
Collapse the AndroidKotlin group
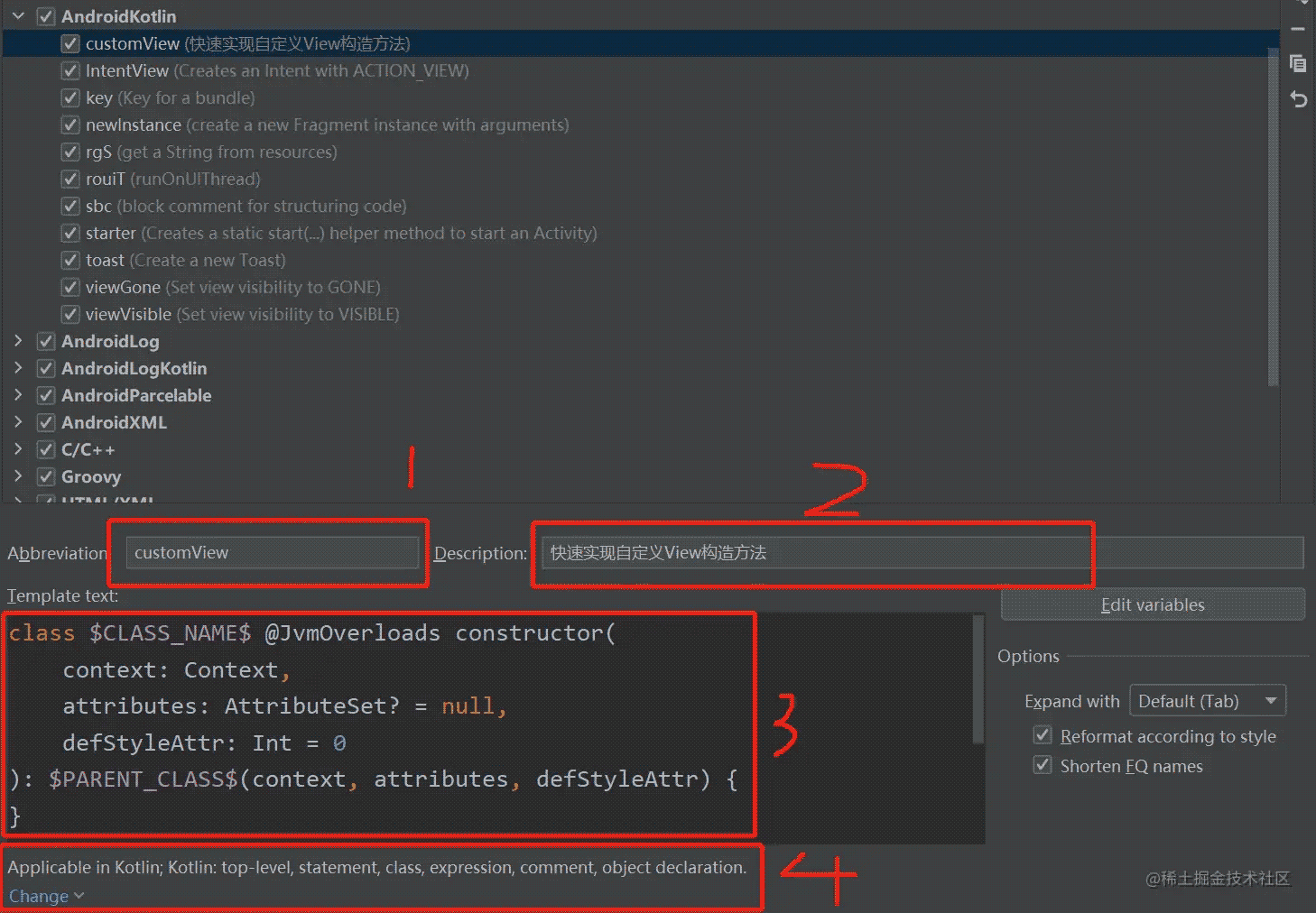click(18, 16)
